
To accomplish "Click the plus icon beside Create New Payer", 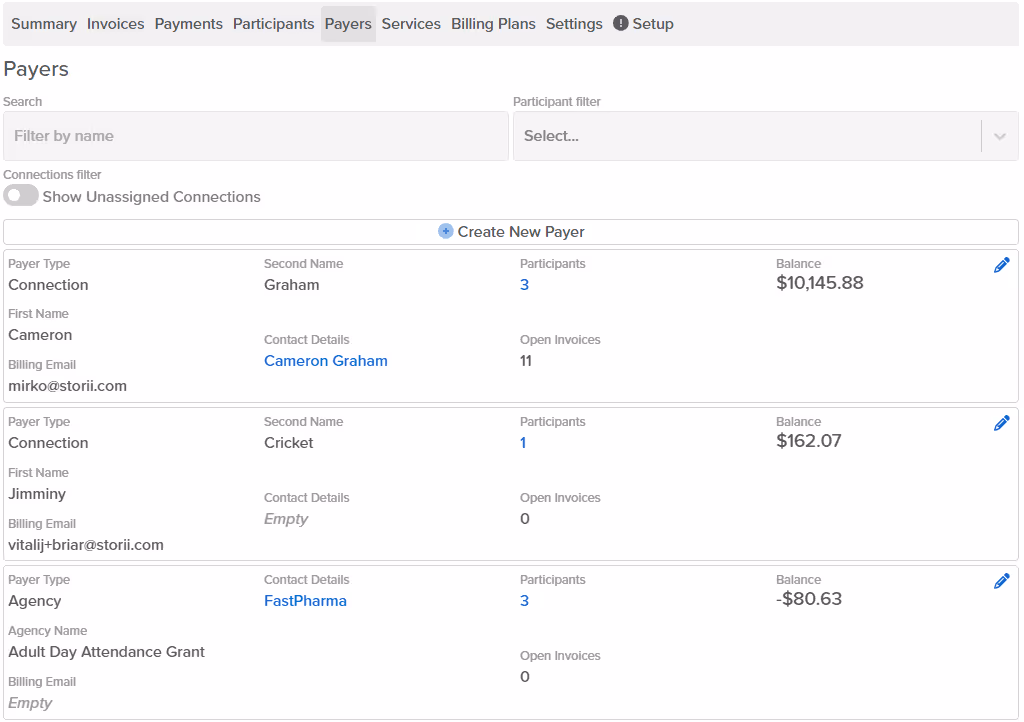I will (445, 231).
